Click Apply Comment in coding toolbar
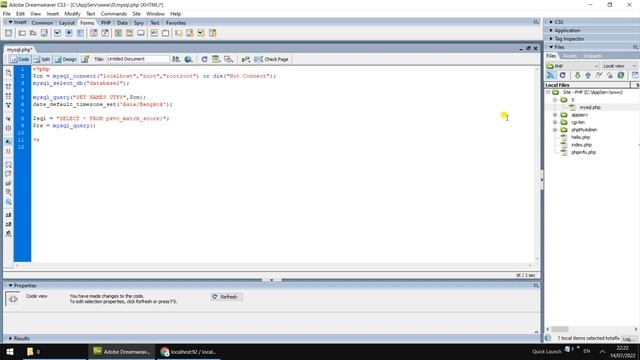The image size is (640, 360). (8, 165)
